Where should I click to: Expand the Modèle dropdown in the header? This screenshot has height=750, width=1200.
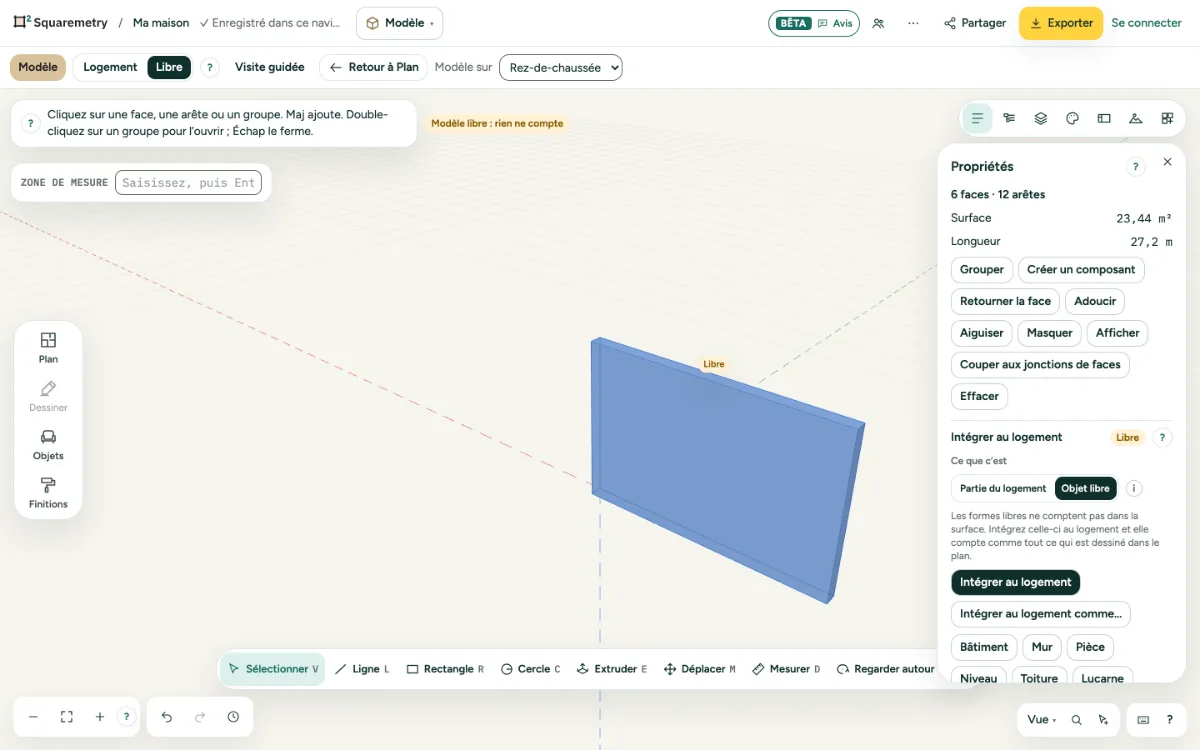399,23
